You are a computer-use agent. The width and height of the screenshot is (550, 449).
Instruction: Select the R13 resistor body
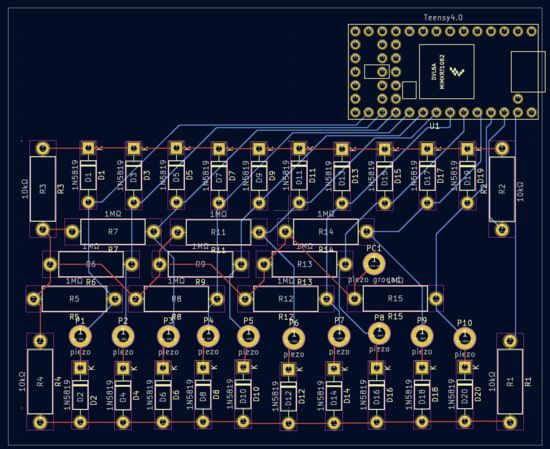coord(304,264)
